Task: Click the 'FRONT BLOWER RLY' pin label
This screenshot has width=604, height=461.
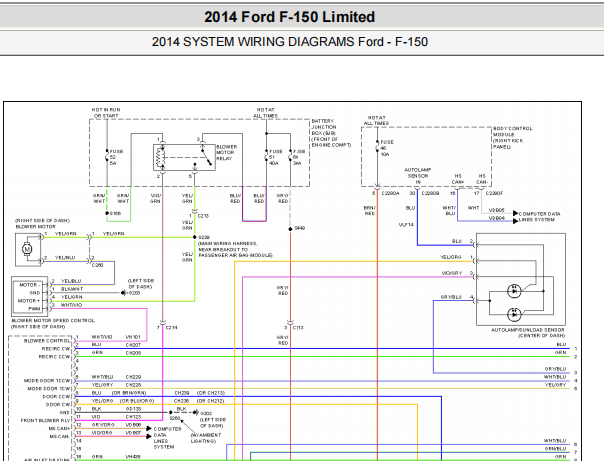Action: [45, 420]
